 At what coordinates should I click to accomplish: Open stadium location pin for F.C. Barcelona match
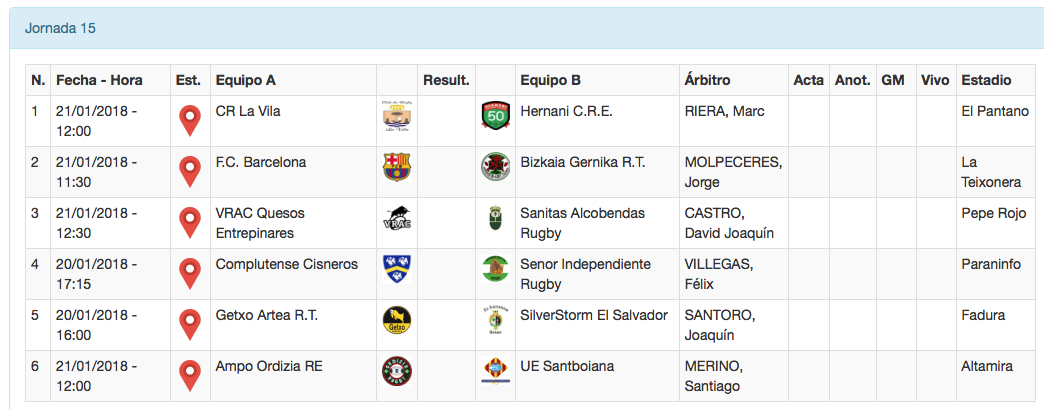(189, 171)
